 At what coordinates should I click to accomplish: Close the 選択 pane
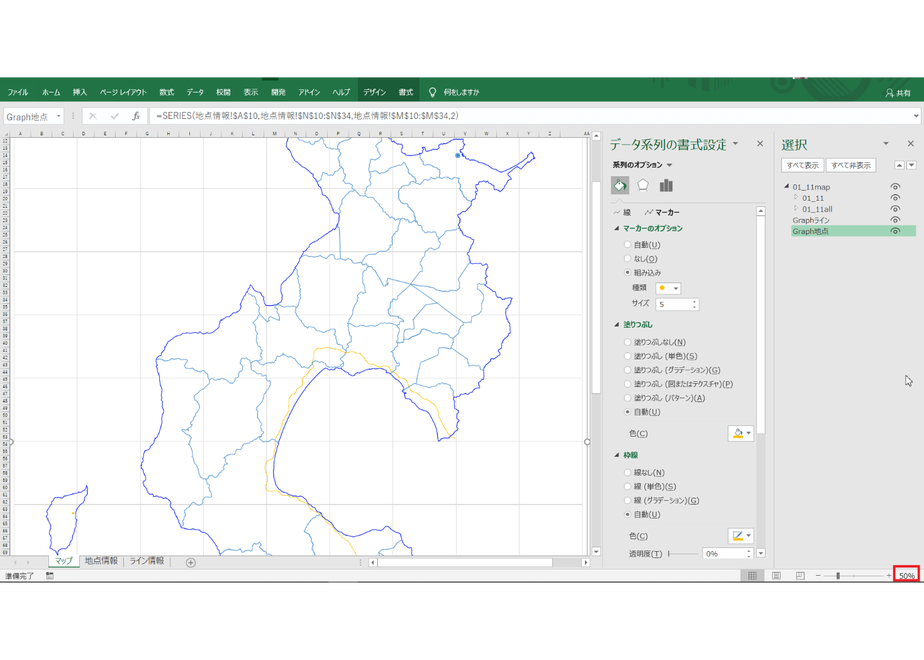(910, 143)
